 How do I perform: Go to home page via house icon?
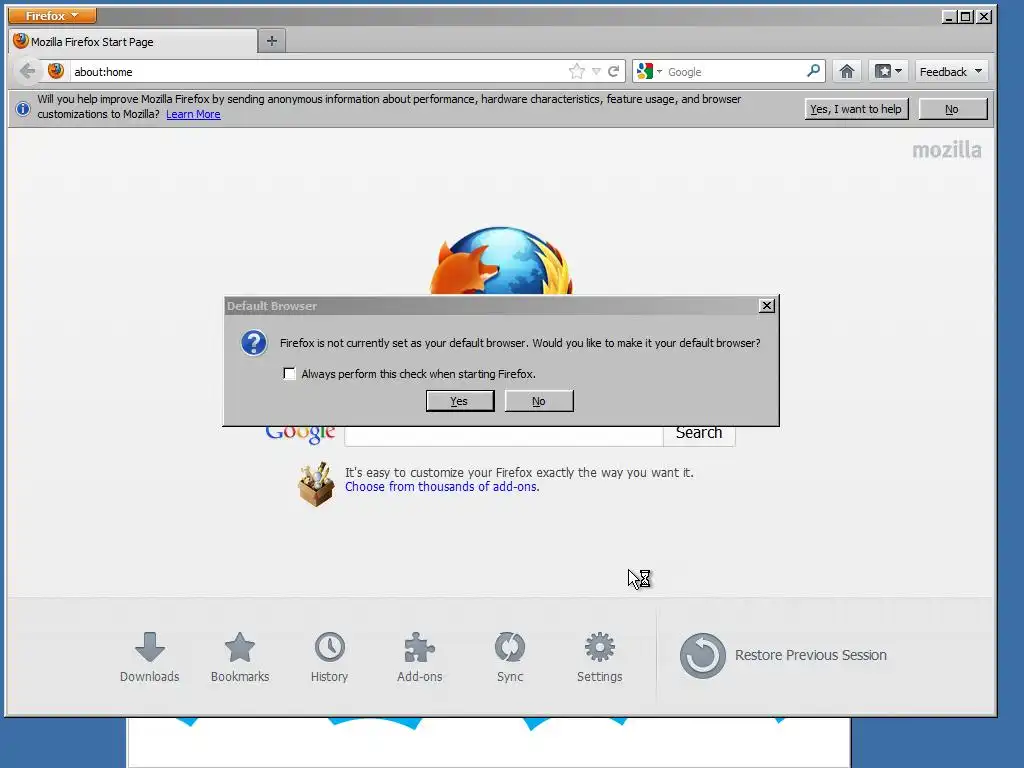coord(846,71)
